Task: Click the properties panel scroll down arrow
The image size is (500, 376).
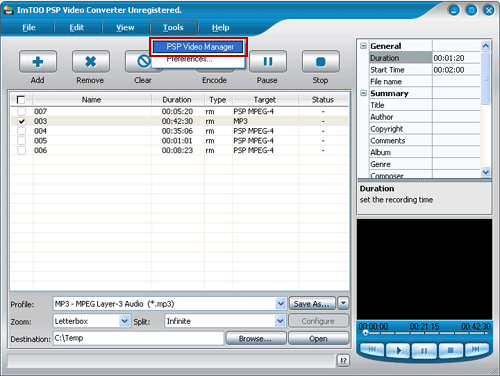Action: [x=486, y=172]
